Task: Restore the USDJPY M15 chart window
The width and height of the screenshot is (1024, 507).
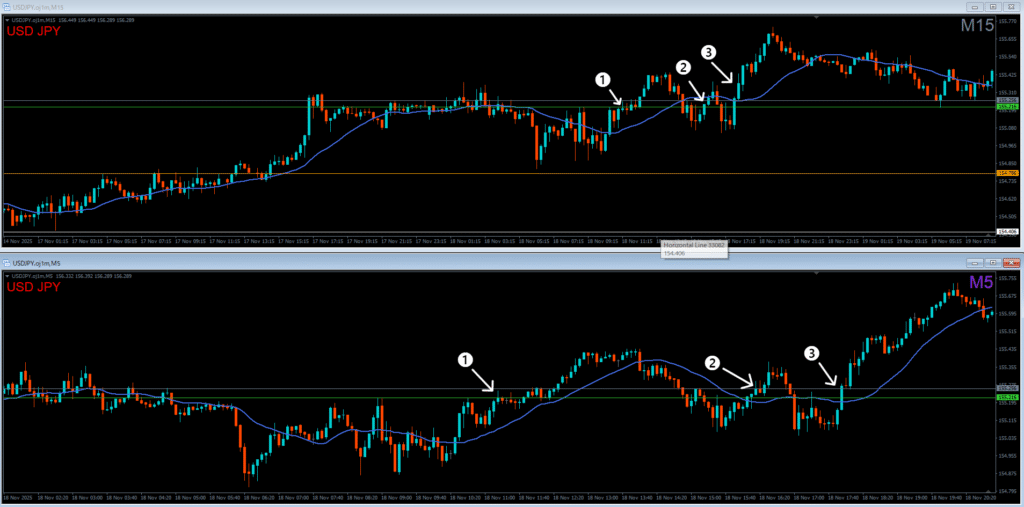Action: tap(993, 7)
